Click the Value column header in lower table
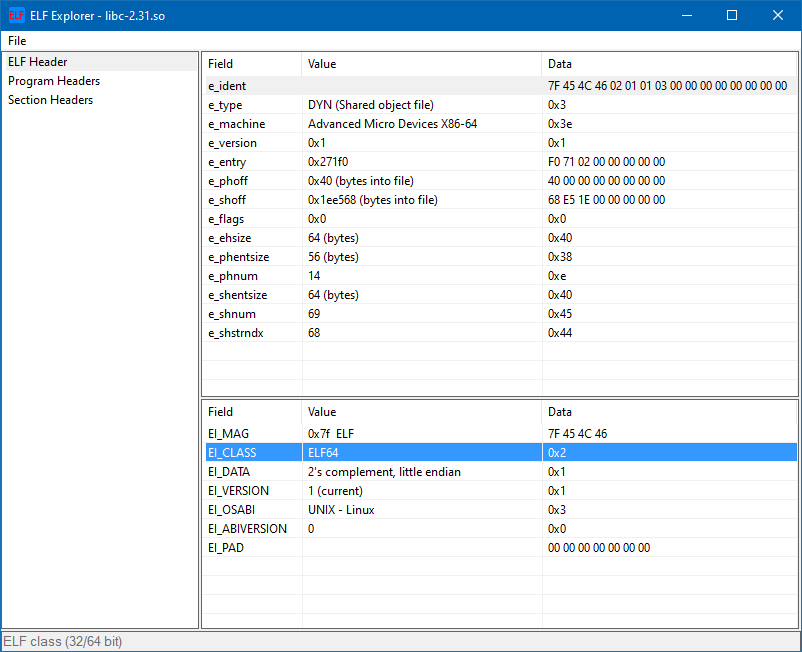This screenshot has width=802, height=652. [421, 412]
